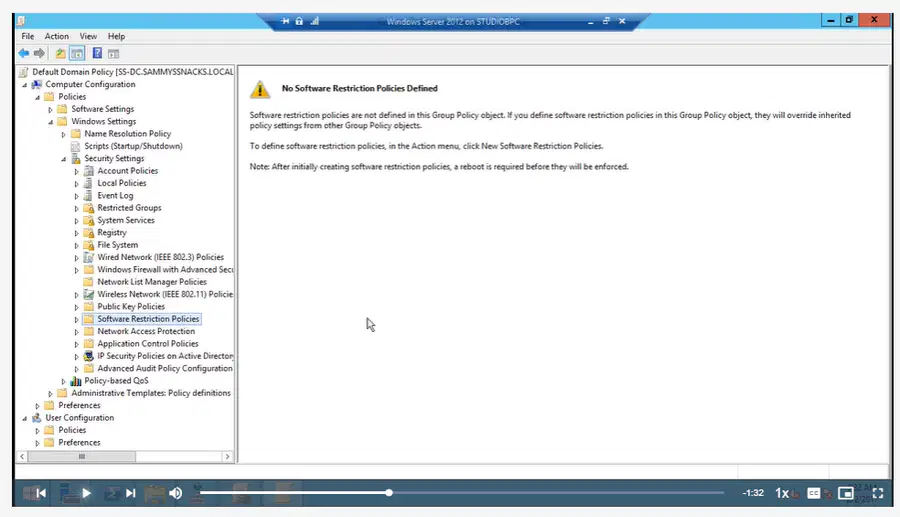
Task: Enable picture-in-picture mode
Action: 845,493
